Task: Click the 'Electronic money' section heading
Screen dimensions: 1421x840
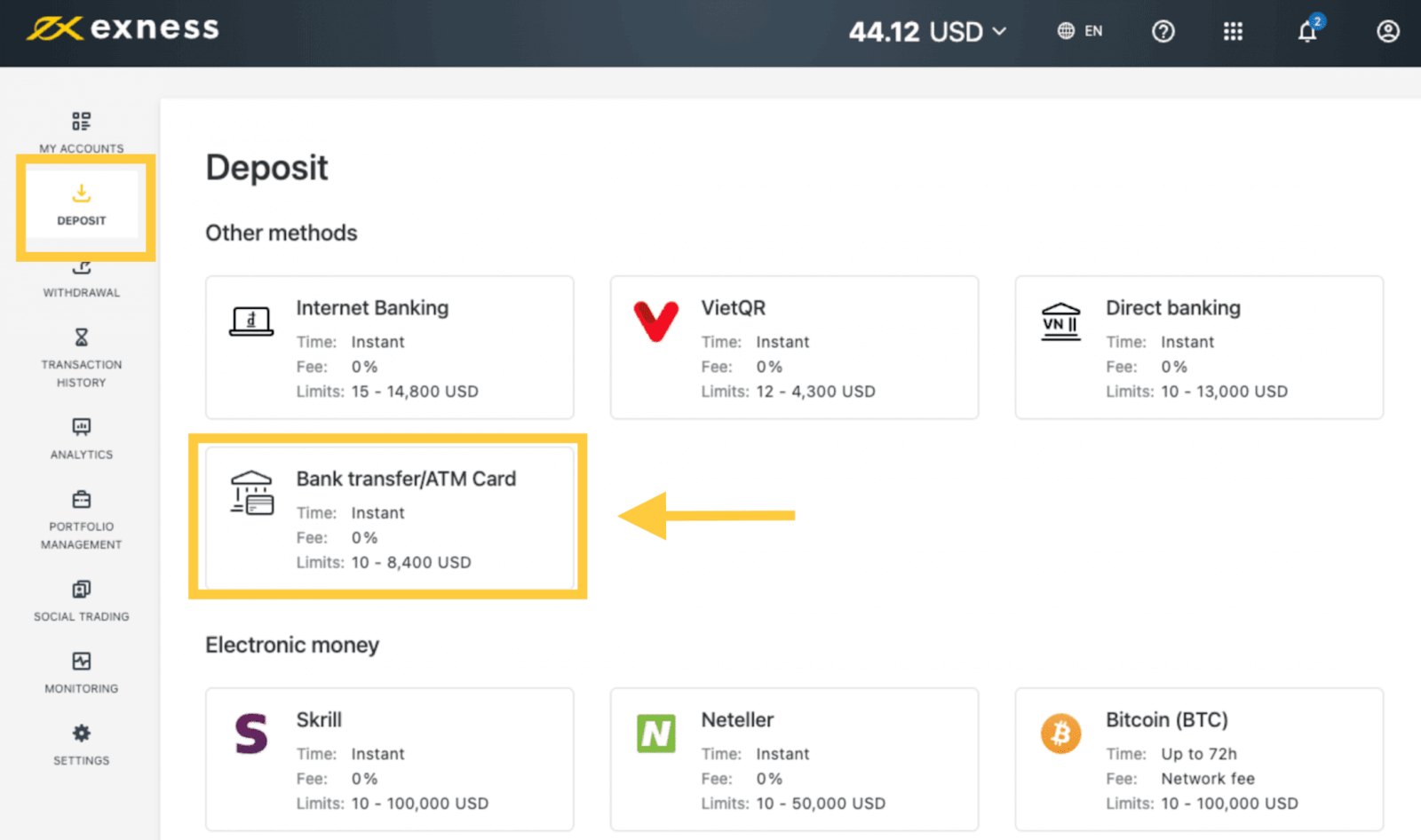Action: [x=292, y=645]
